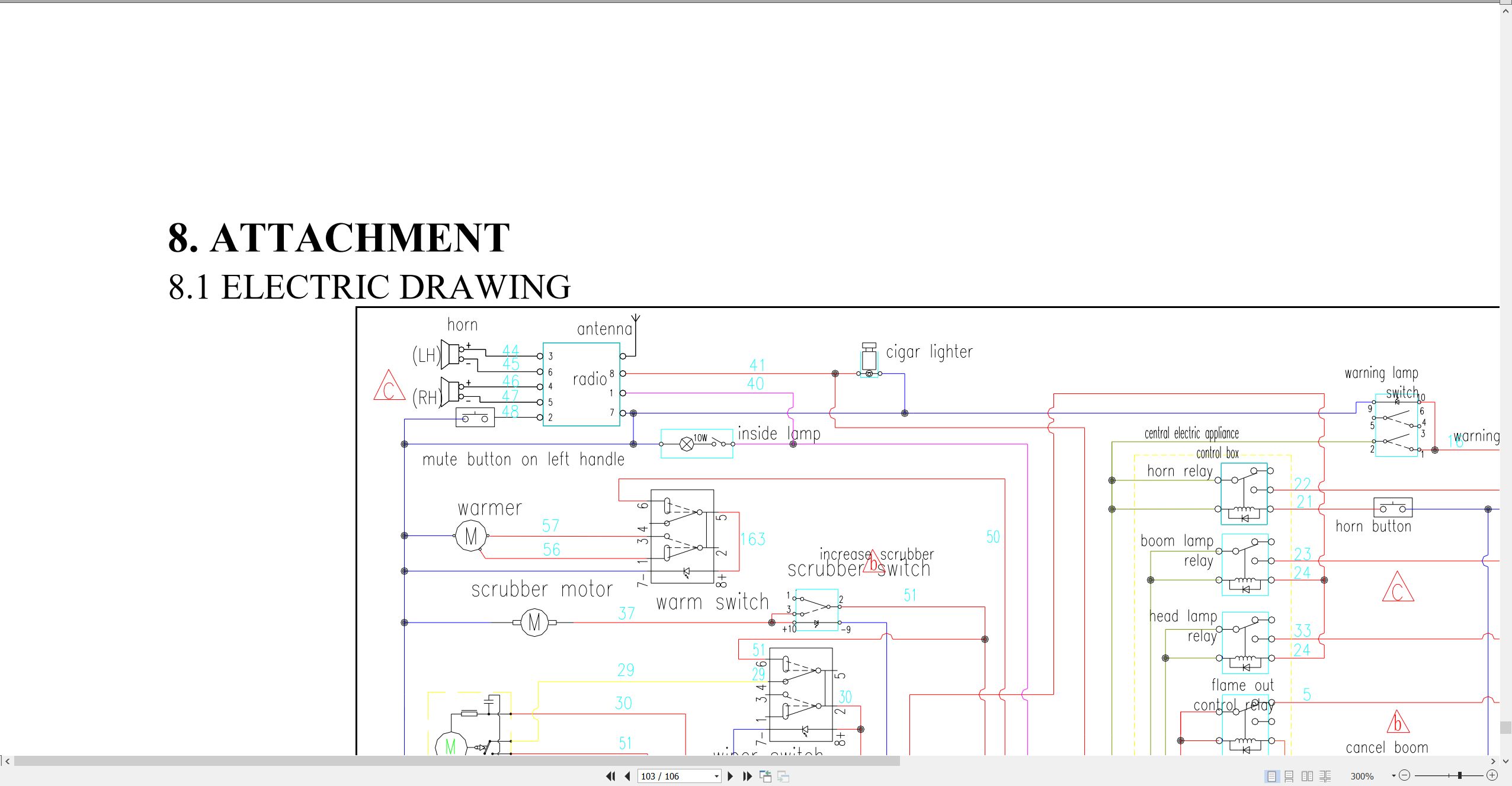Viewport: 1512px width, 786px height.
Task: Click the 'radio' box label
Action: pyautogui.click(x=590, y=379)
